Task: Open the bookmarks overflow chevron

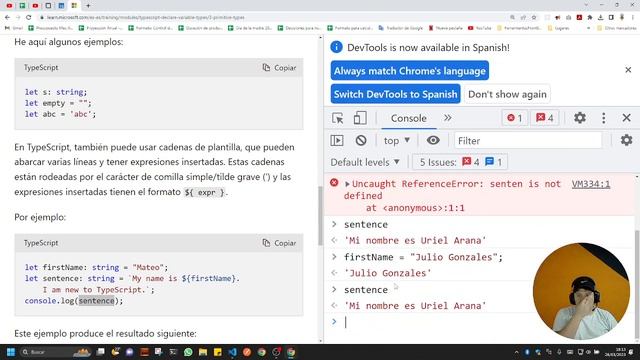Action: click(x=589, y=28)
